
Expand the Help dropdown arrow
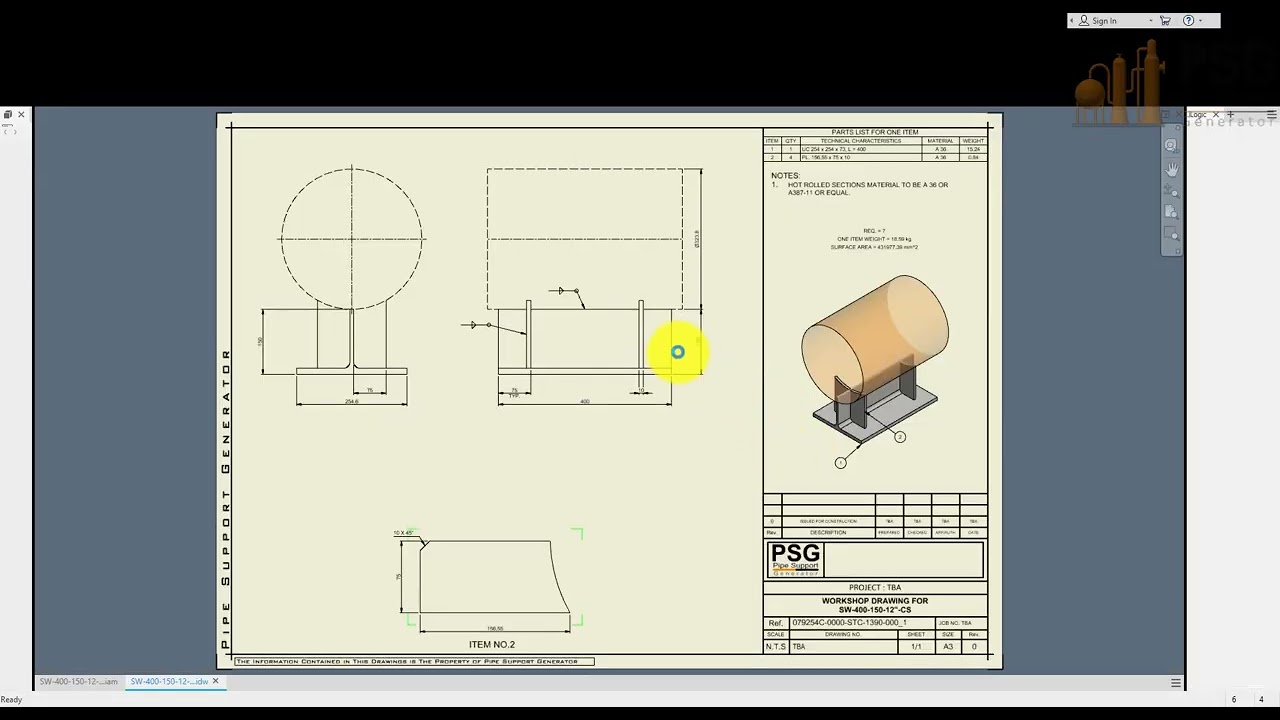(1201, 20)
